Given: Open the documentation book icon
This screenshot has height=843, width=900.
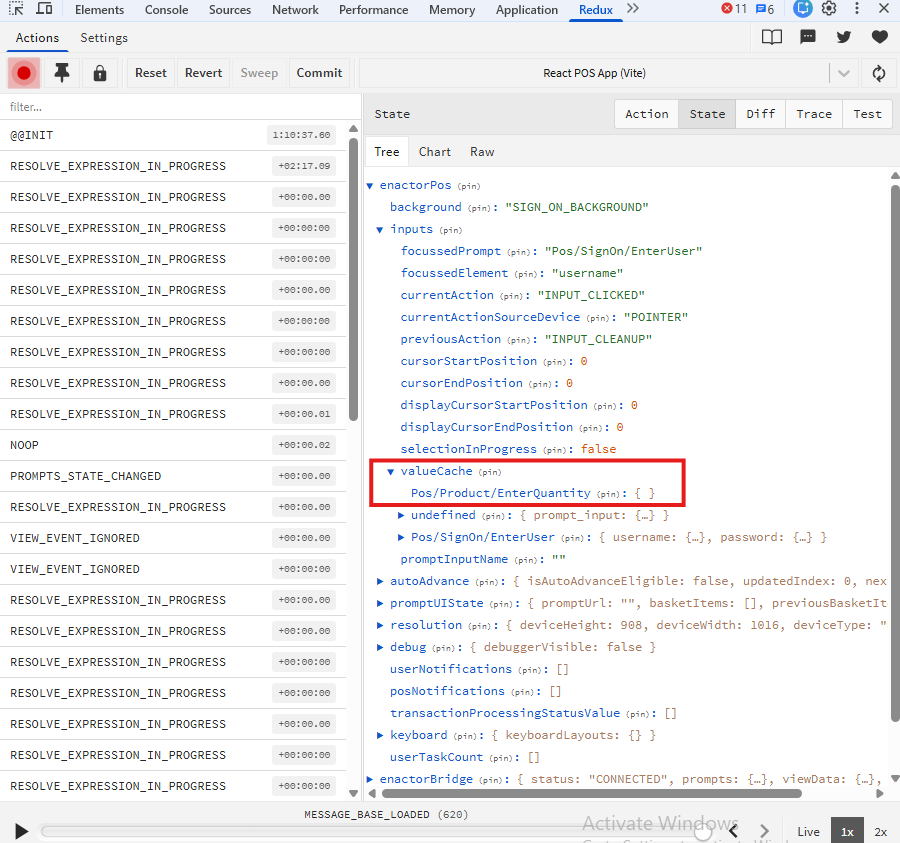Looking at the screenshot, I should 771,37.
